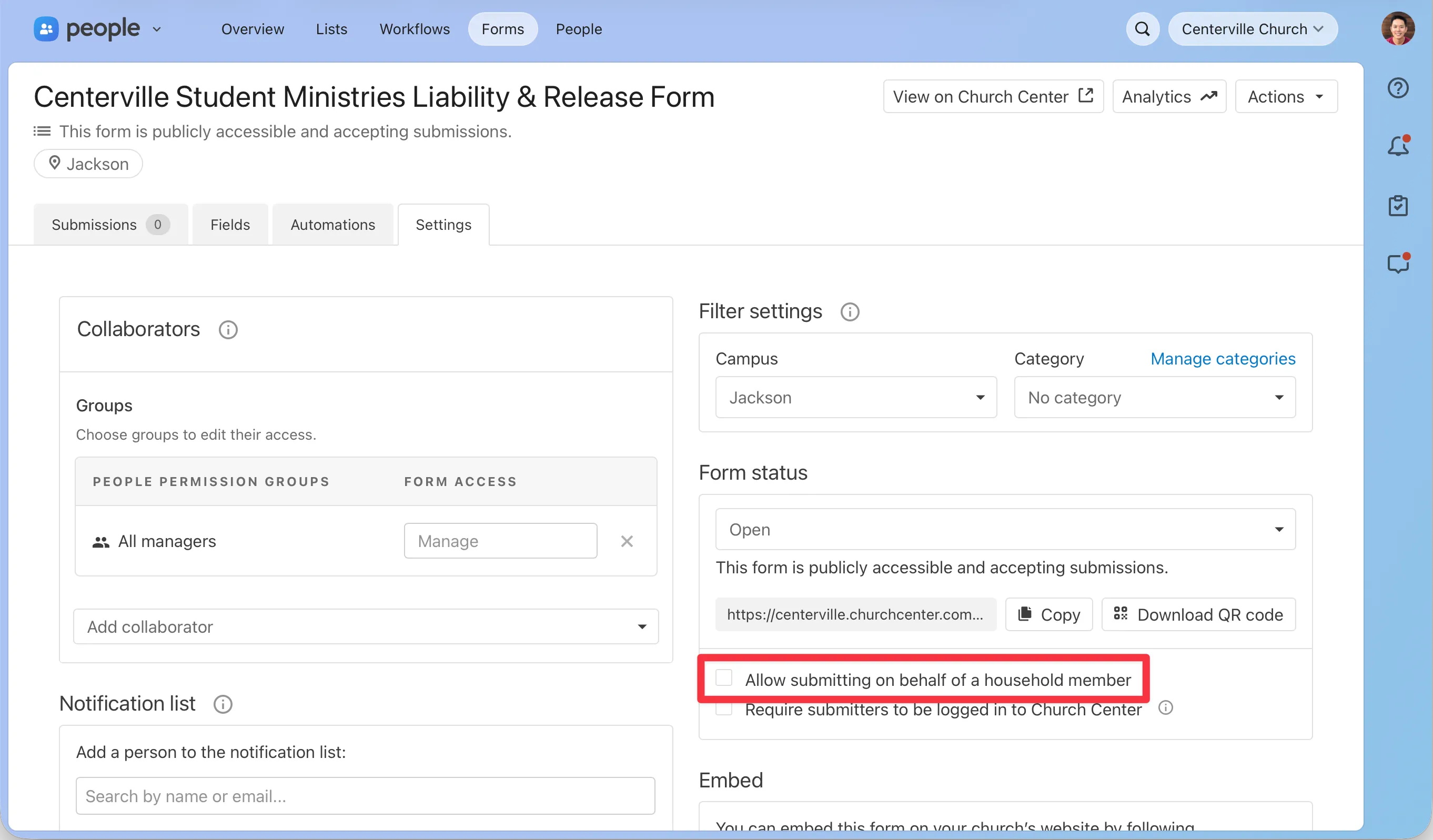Click the form title heading

374,97
